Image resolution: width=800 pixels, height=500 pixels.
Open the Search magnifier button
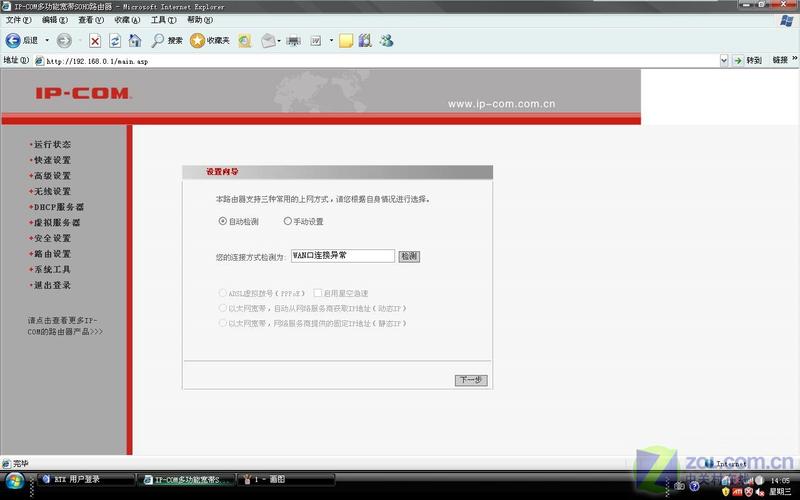(x=167, y=40)
